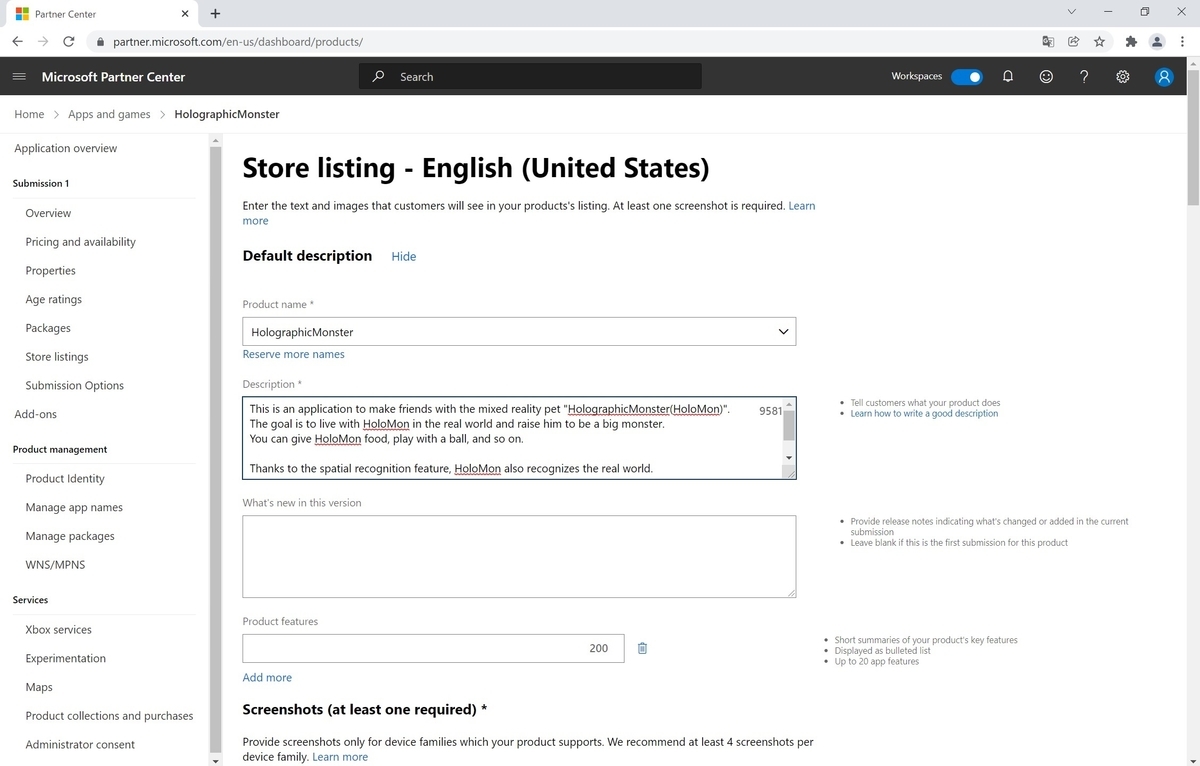This screenshot has width=1200, height=766.
Task: Open Packages page
Action: pyautogui.click(x=48, y=328)
